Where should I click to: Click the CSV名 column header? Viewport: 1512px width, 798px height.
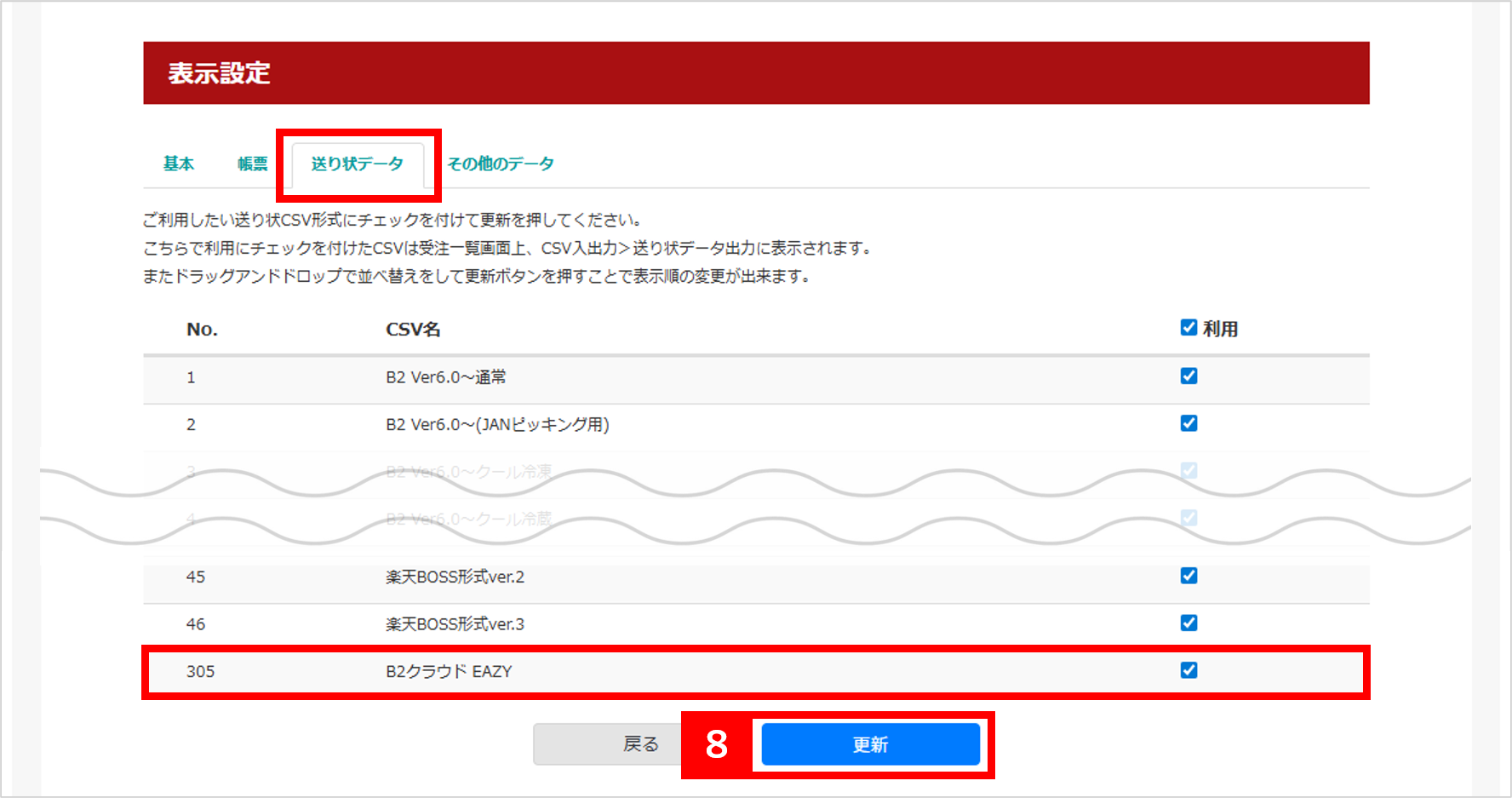(413, 330)
